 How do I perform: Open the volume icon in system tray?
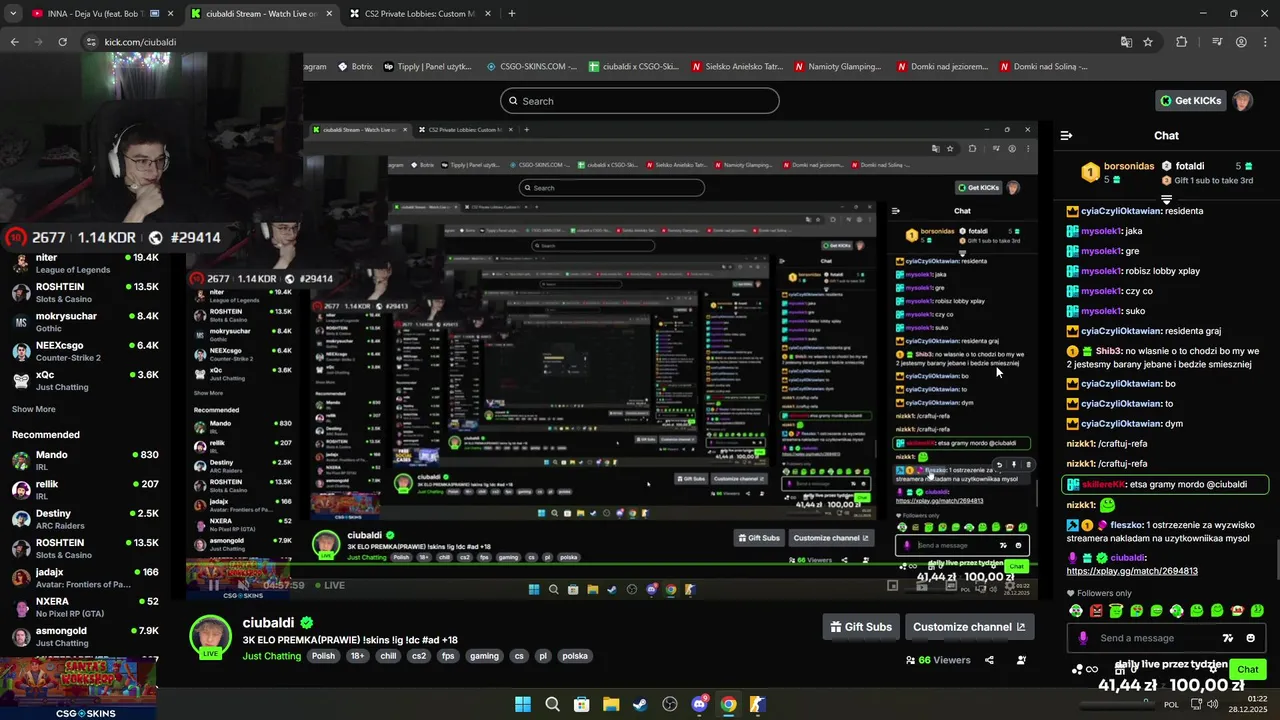[1212, 704]
